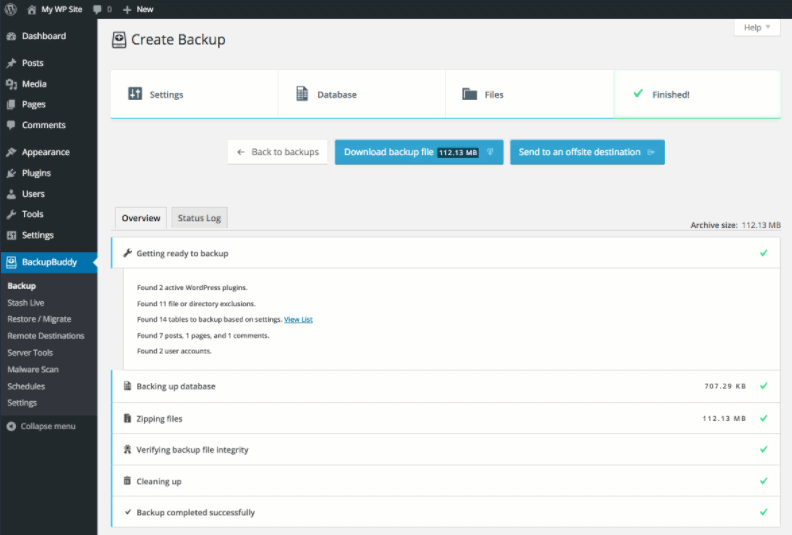Click the BackupBuddy sidebar icon
The image size is (792, 535).
click(x=11, y=262)
